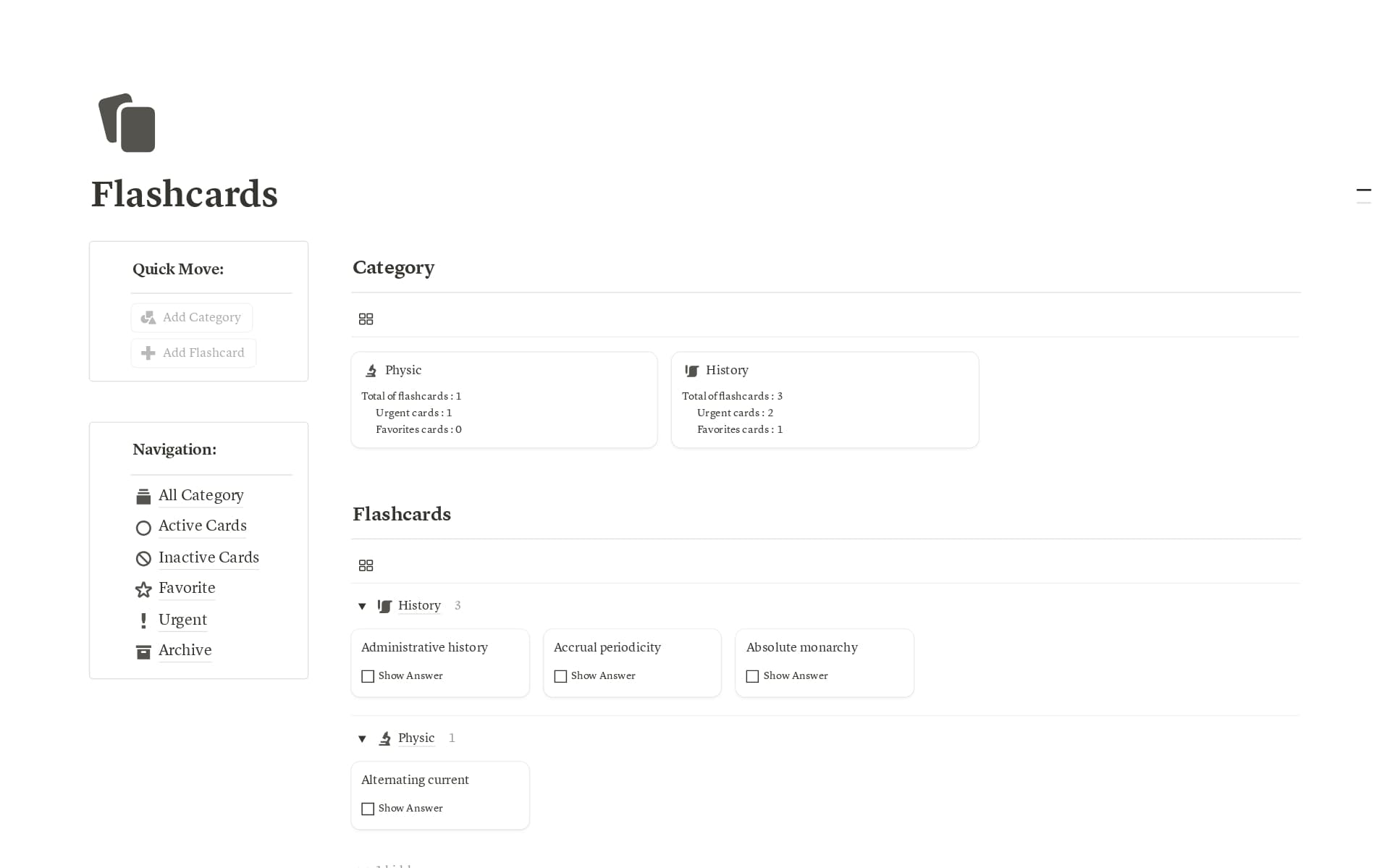Collapse the History flashcard group
This screenshot has width=1390, height=868.
[362, 606]
